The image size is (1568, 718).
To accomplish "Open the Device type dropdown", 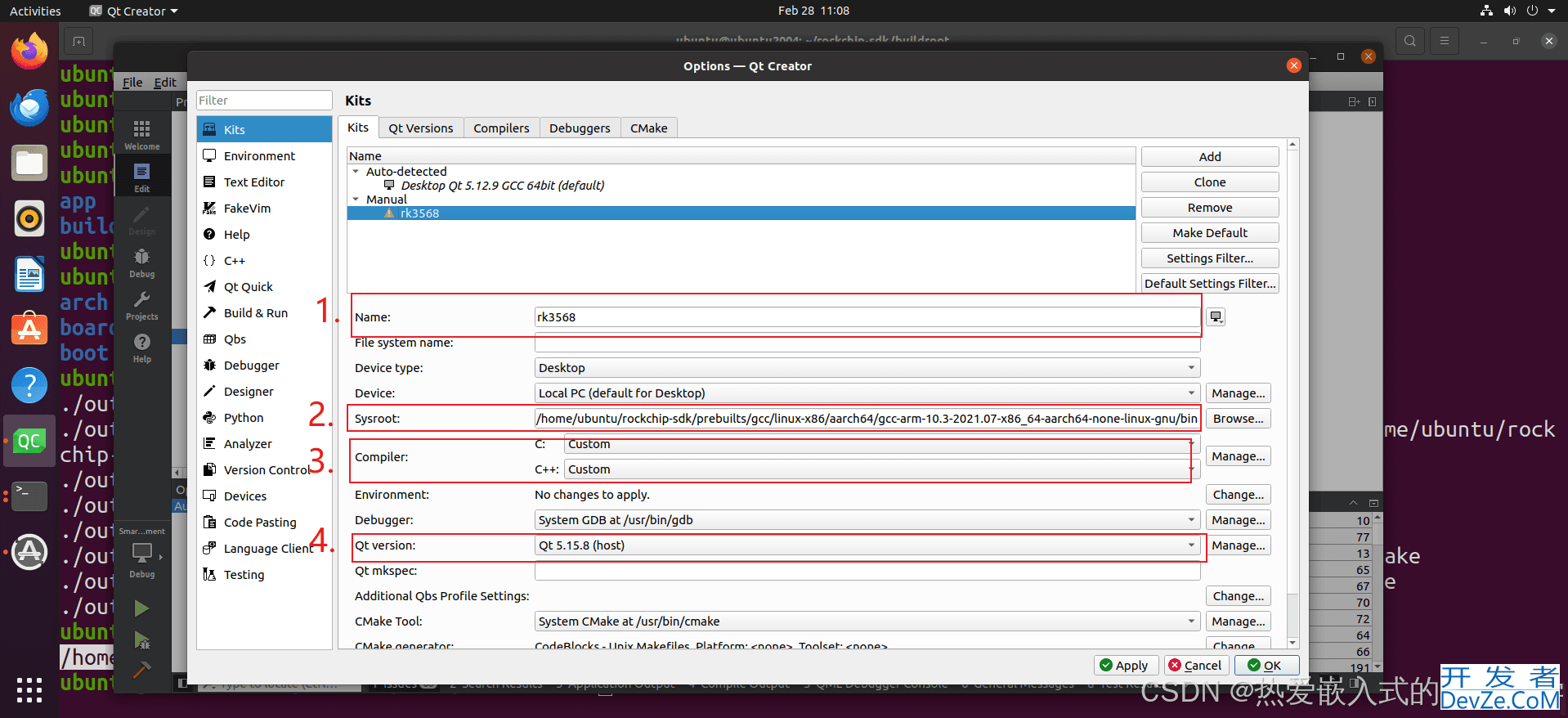I will coord(867,368).
